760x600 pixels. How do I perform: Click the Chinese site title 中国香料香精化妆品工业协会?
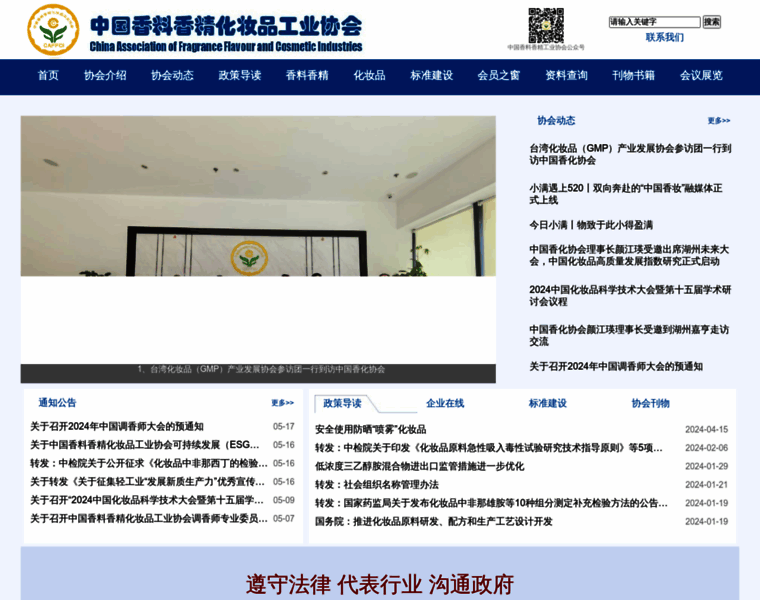click(x=226, y=26)
